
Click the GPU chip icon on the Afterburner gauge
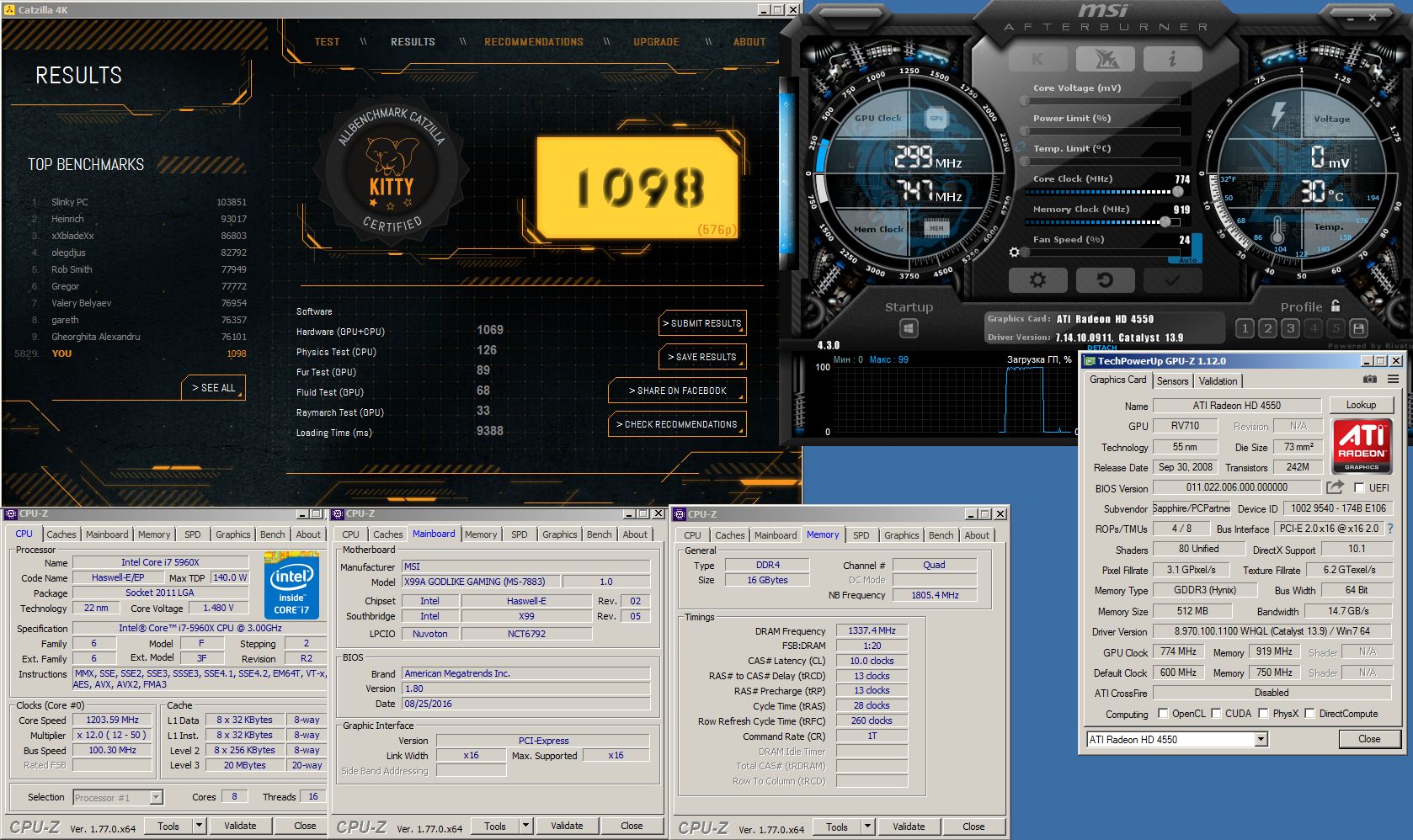pos(936,119)
